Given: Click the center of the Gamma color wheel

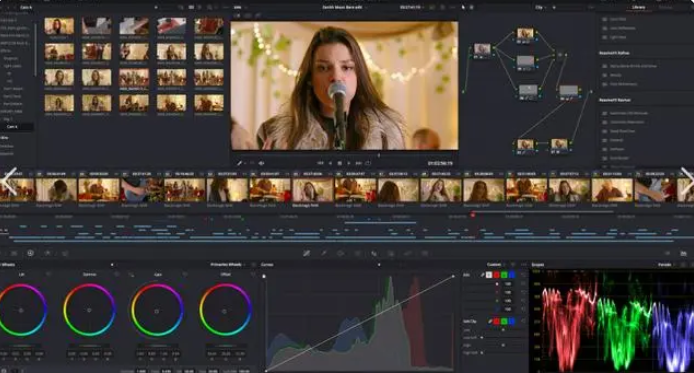Looking at the screenshot, I should [x=89, y=310].
